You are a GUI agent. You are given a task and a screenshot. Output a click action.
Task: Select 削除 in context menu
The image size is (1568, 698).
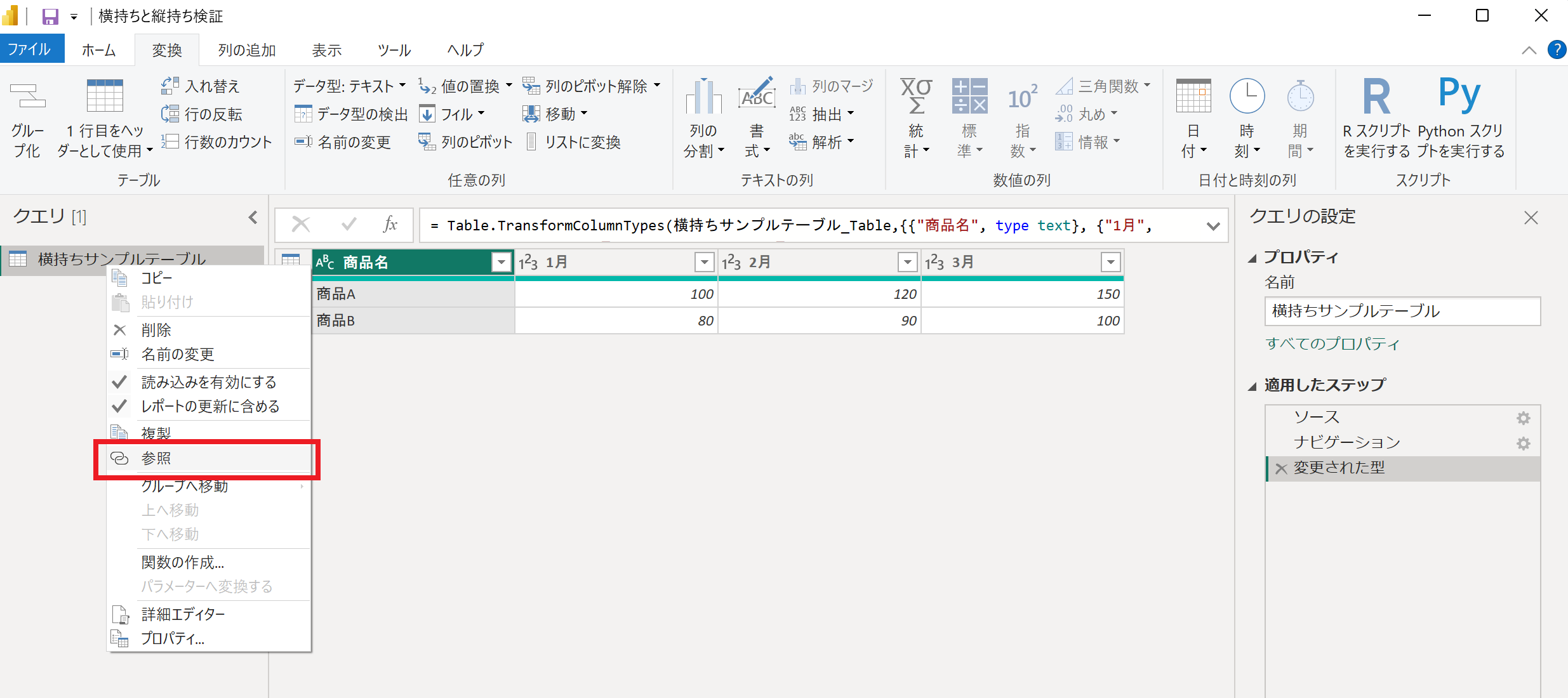209,330
